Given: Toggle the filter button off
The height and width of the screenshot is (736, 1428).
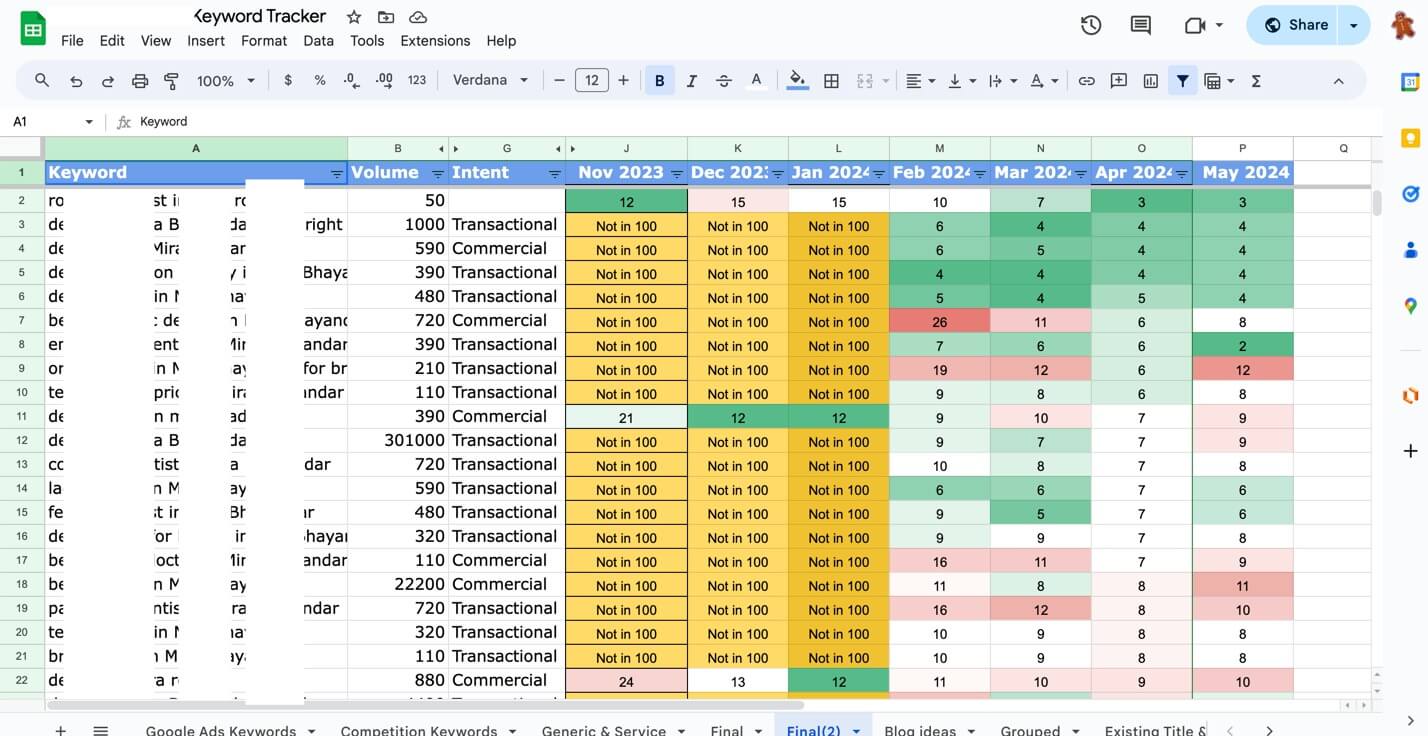Looking at the screenshot, I should point(1182,81).
